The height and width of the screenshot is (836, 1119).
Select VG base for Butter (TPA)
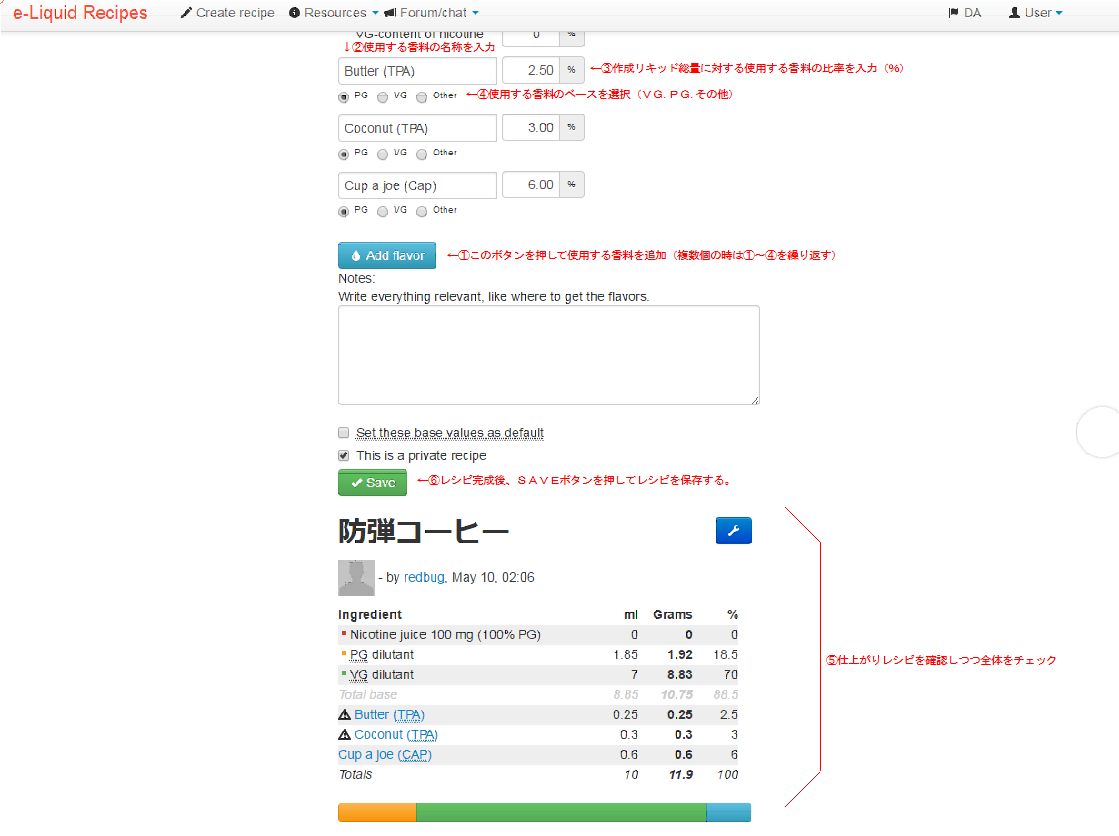coord(383,97)
